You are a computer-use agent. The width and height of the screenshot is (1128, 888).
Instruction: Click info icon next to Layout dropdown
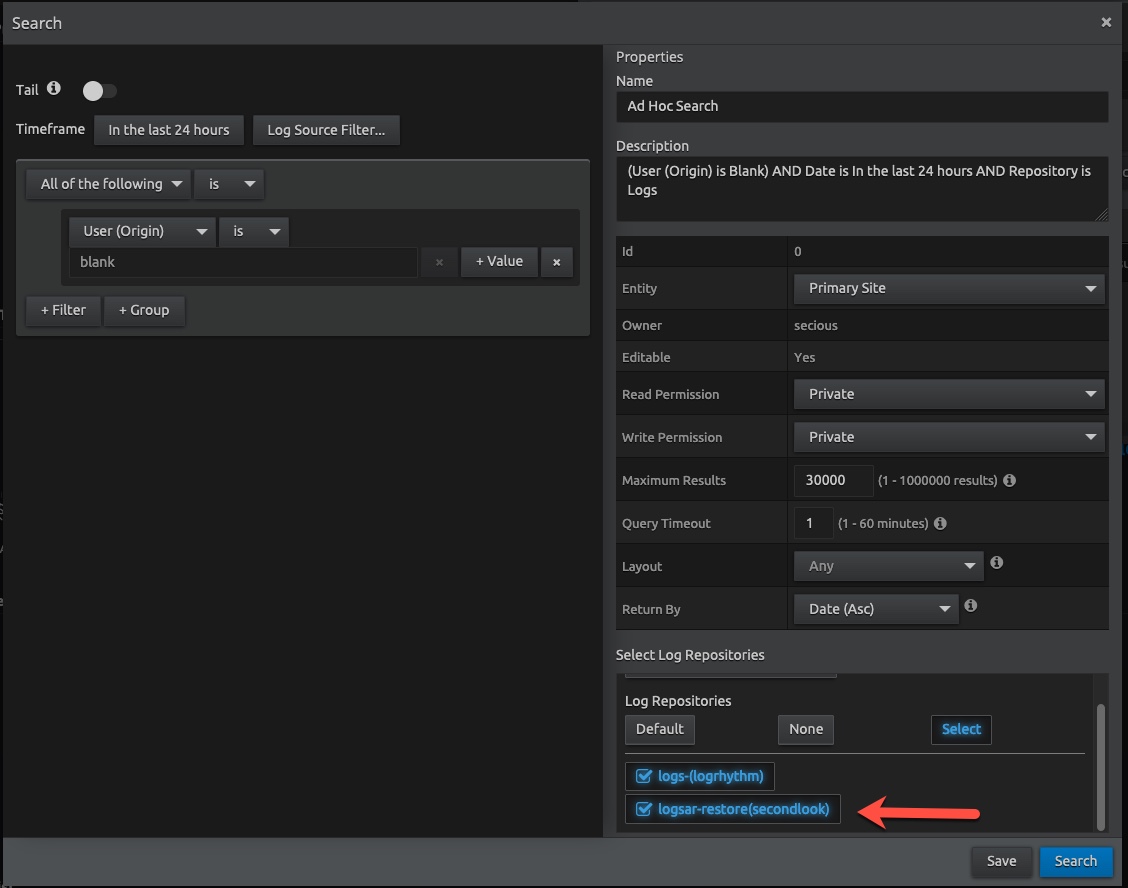tap(996, 563)
